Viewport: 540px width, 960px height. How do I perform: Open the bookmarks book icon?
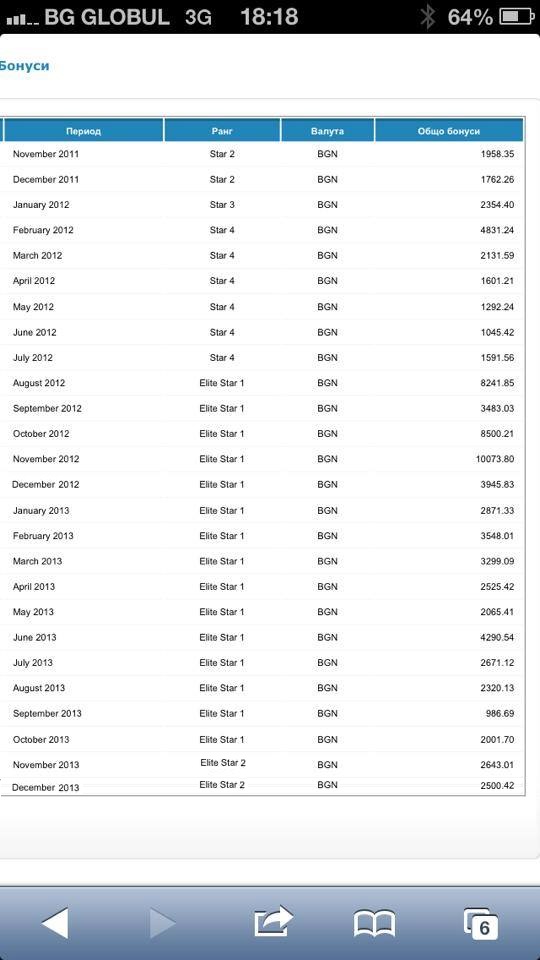point(375,923)
